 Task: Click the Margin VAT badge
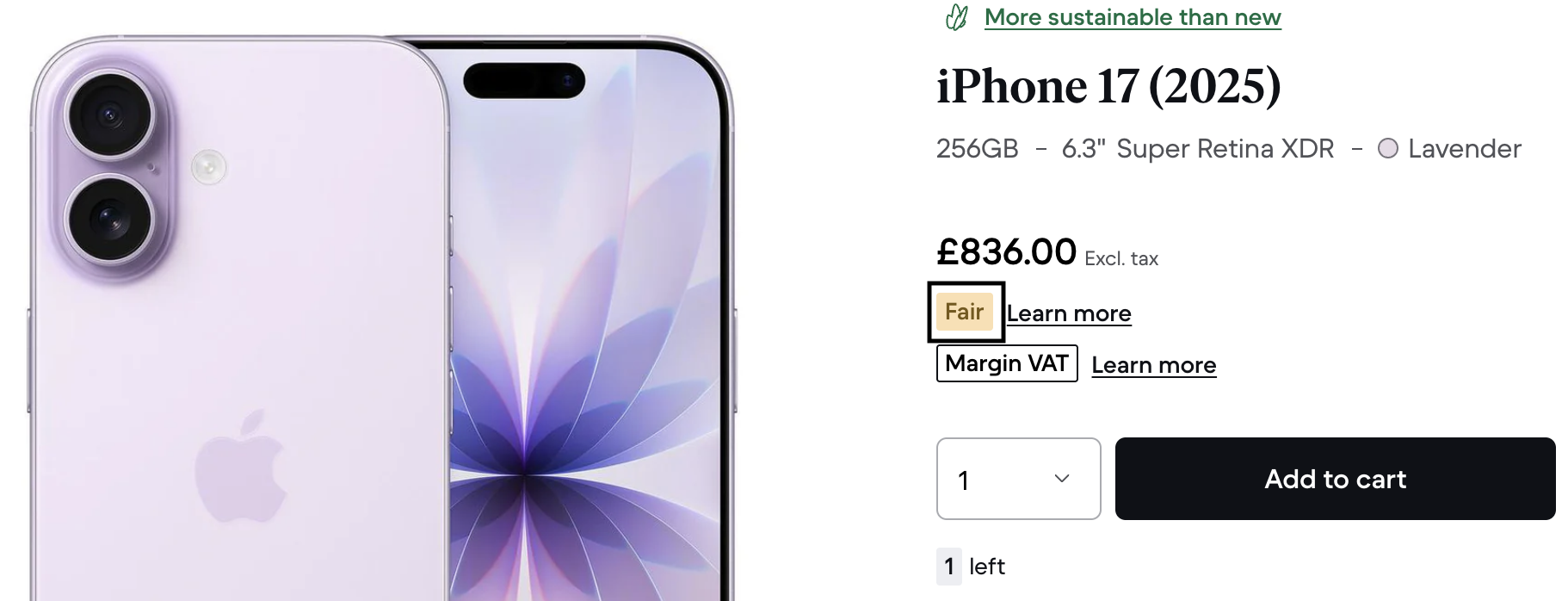[x=1007, y=363]
